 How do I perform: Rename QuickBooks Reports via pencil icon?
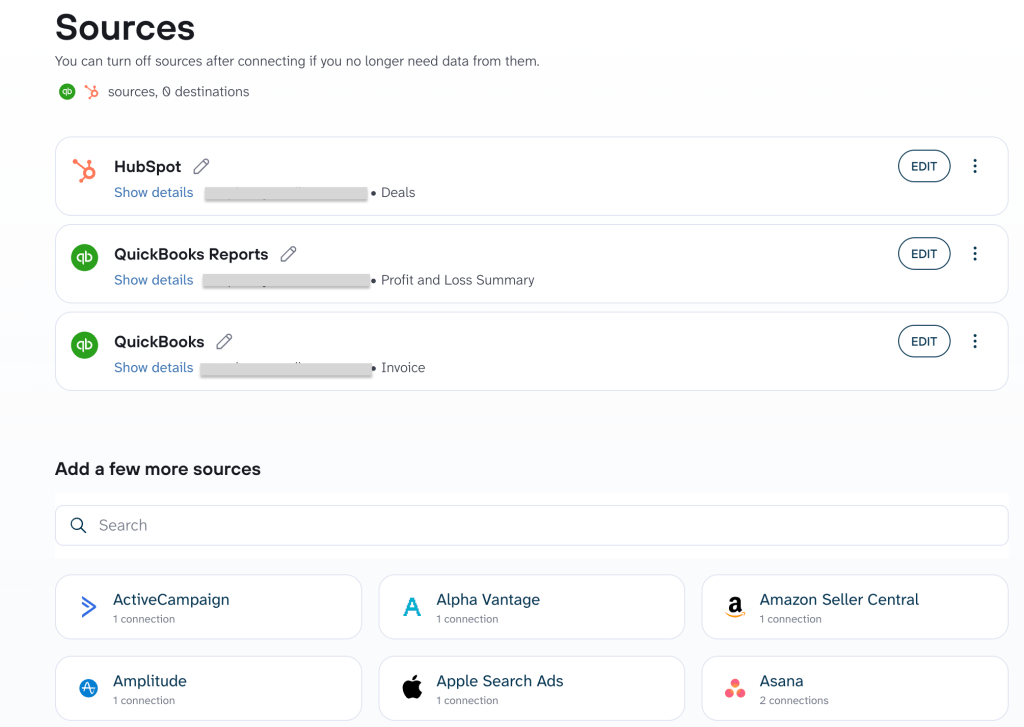[x=289, y=254]
